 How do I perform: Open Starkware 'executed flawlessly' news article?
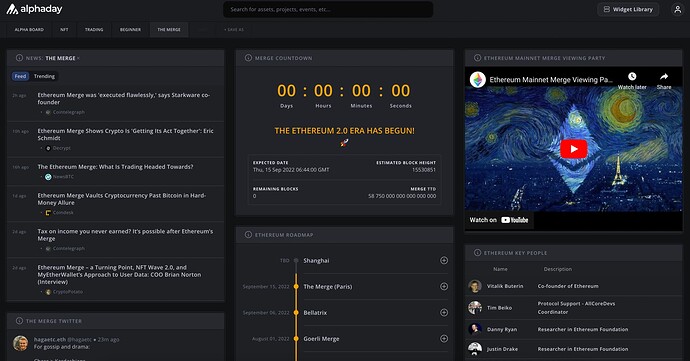(124, 98)
